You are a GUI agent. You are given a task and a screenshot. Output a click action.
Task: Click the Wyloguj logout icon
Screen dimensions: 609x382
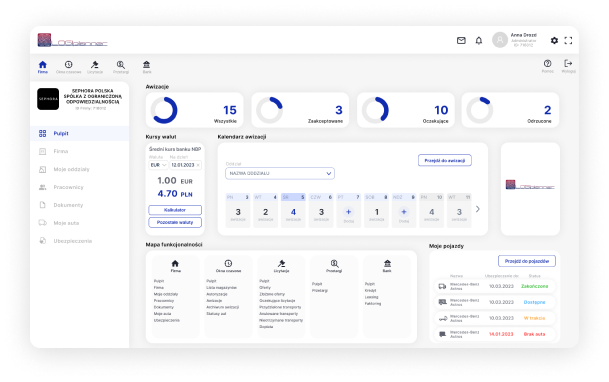point(568,63)
